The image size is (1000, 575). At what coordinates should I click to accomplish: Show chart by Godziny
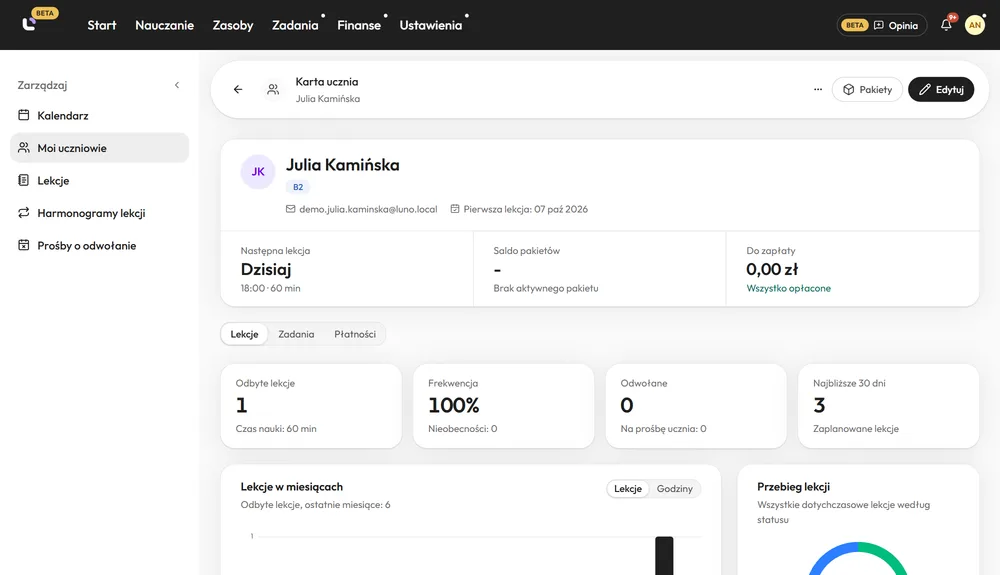(x=674, y=489)
